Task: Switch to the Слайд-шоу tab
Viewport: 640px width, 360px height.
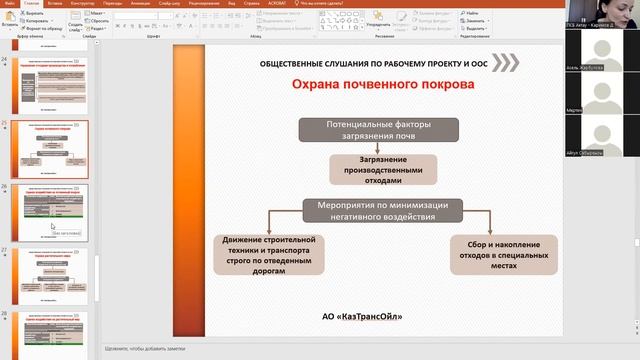Action: pos(169,3)
